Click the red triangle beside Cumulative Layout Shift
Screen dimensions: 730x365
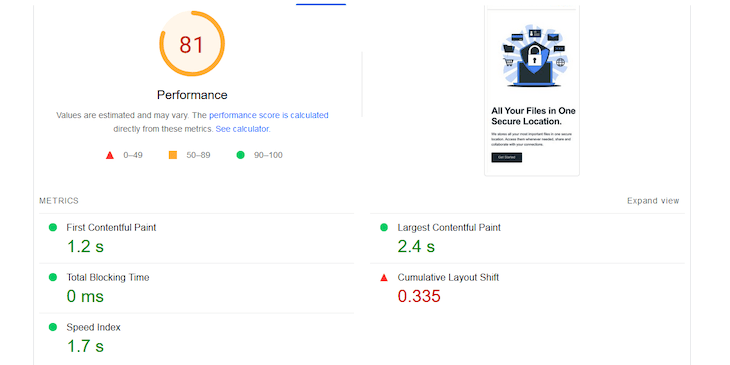384,277
